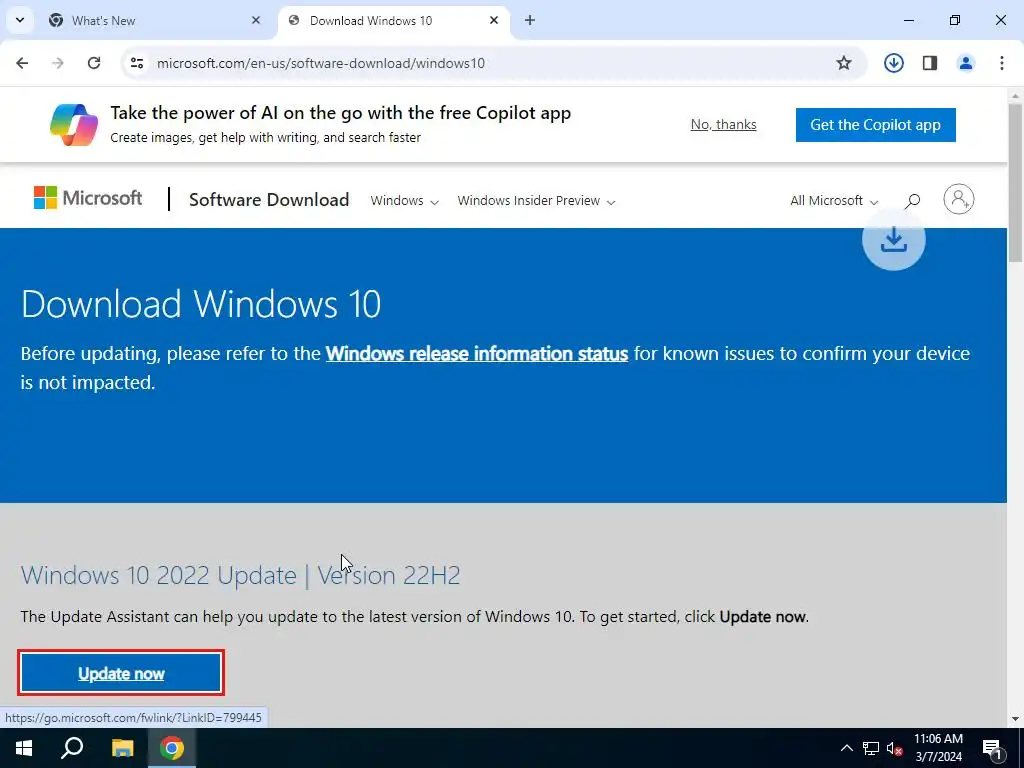
Task: Close the Download Windows 10 tab
Action: pyautogui.click(x=494, y=20)
